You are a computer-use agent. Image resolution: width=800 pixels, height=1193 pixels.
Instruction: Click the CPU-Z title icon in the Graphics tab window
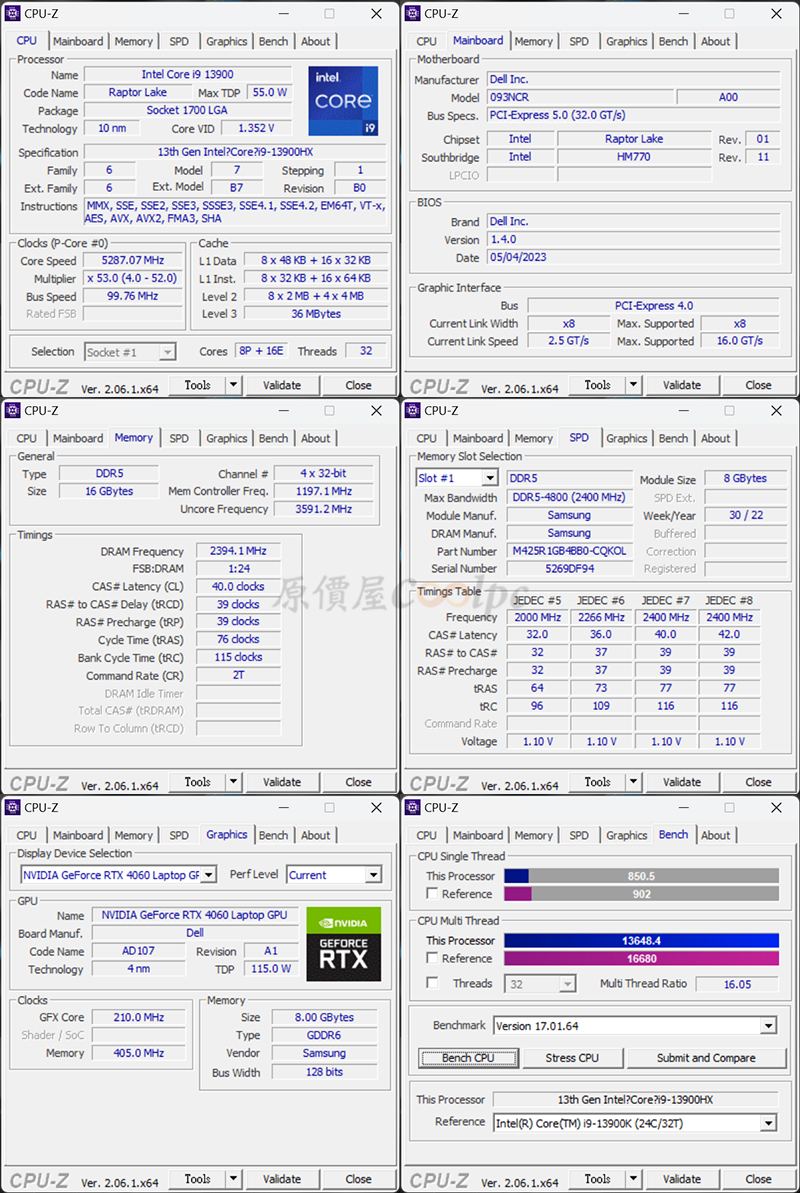coord(12,807)
